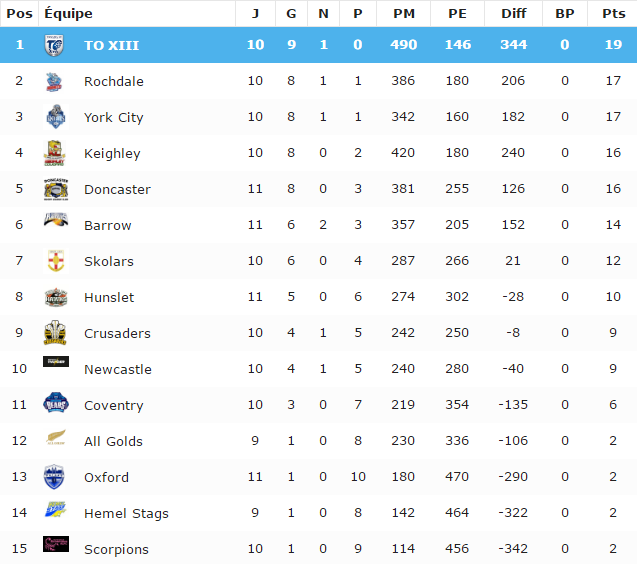Click the TO XIII team logo
The image size is (637, 564).
pos(55,45)
